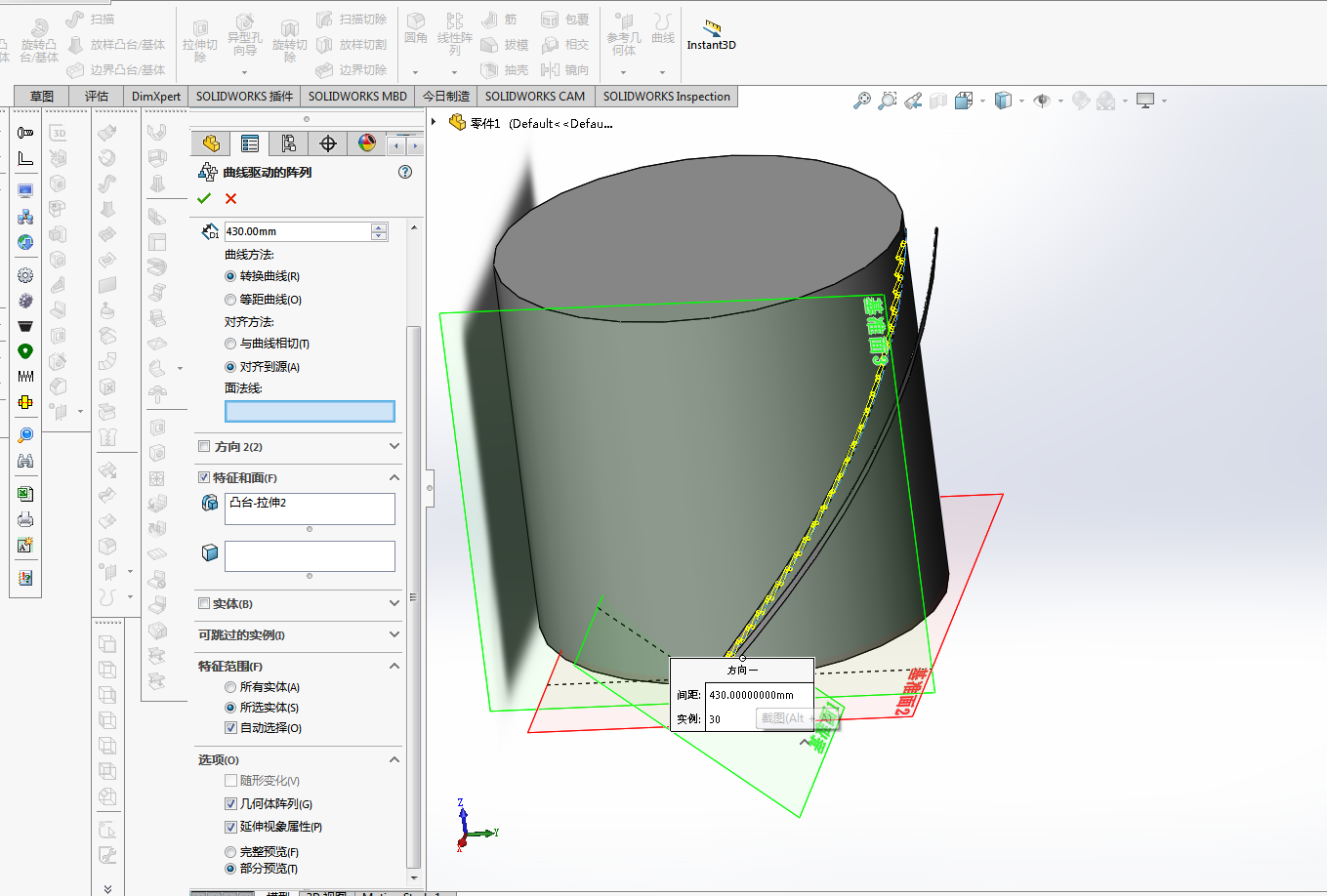Select the 扫描切除 swept cut tool
Image resolution: width=1327 pixels, height=896 pixels.
pos(352,20)
